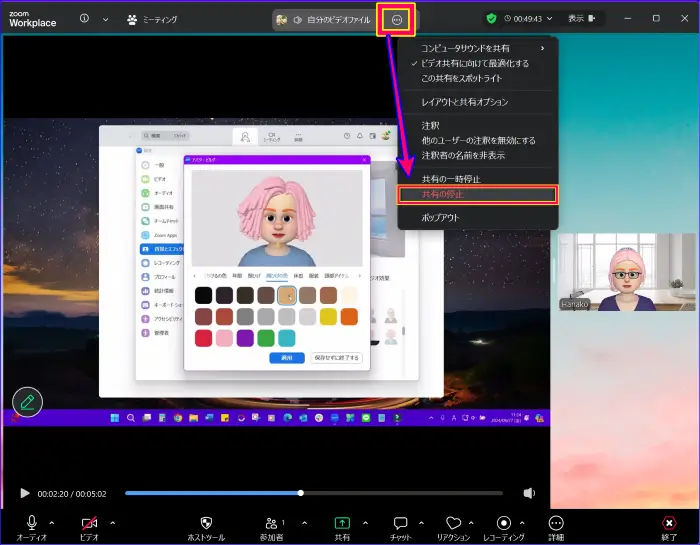This screenshot has height=545, width=700.
Task: Open the ホストツール shield icon
Action: (206, 523)
